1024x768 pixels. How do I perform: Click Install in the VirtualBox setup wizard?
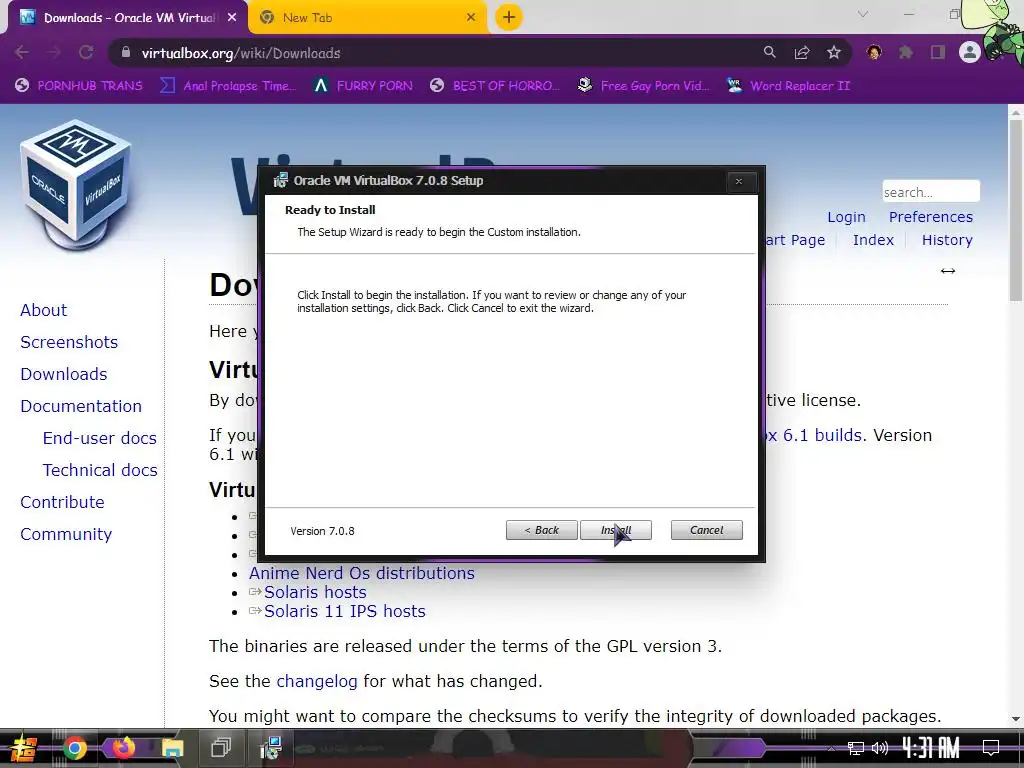pyautogui.click(x=616, y=530)
